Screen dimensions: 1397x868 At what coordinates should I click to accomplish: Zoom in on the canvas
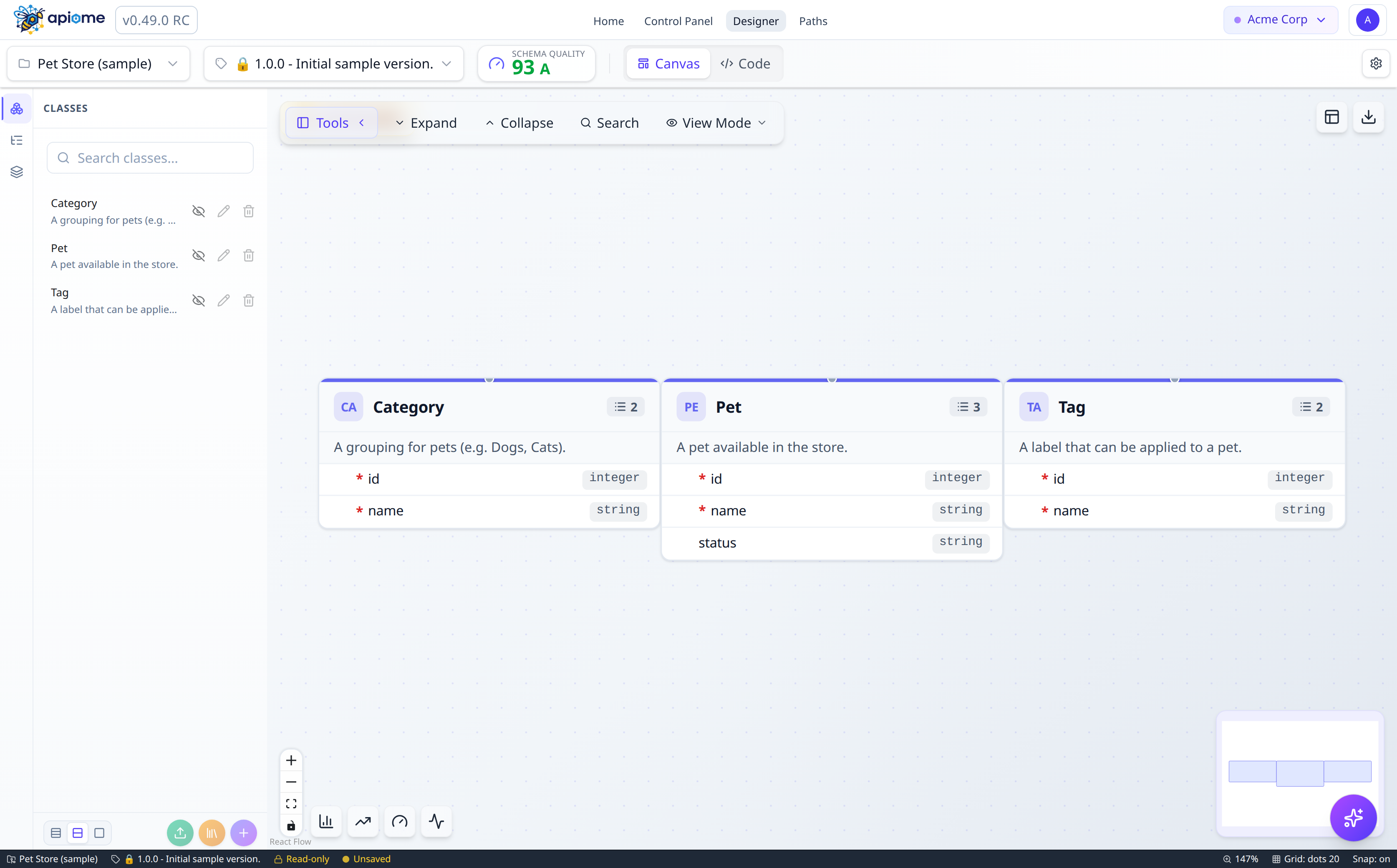[291, 761]
